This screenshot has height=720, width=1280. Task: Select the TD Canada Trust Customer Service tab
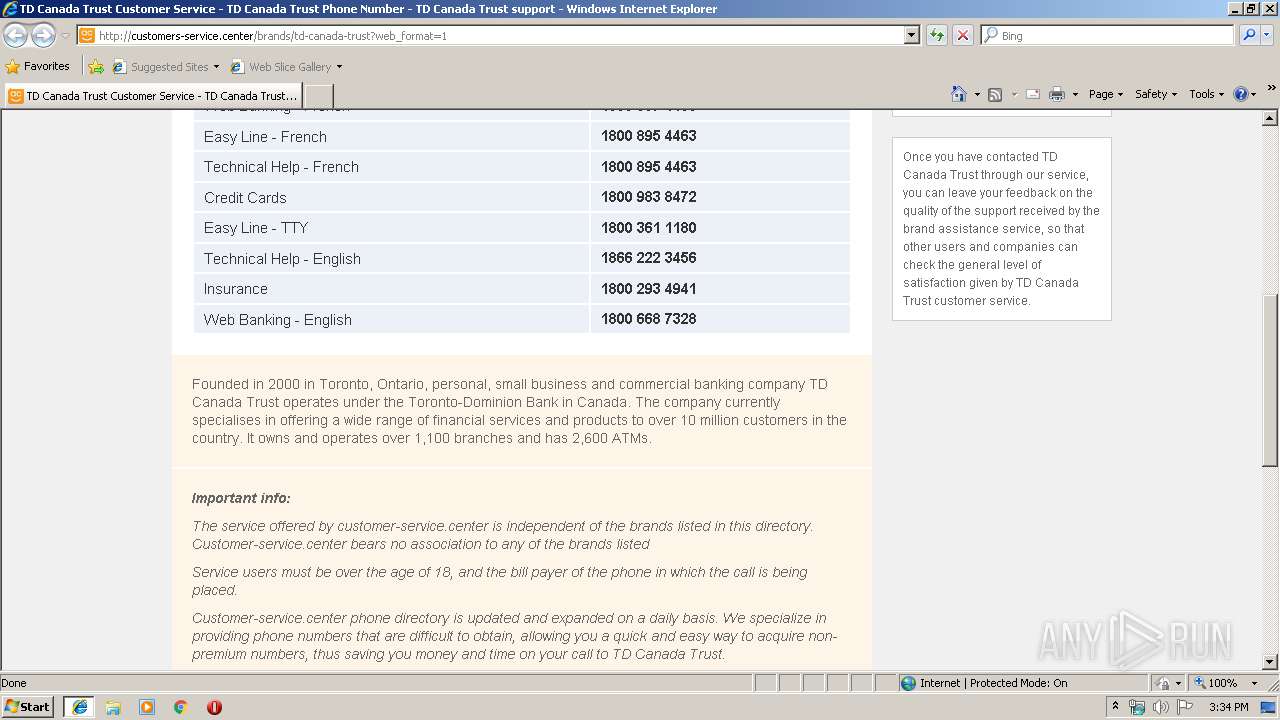pyautogui.click(x=152, y=96)
